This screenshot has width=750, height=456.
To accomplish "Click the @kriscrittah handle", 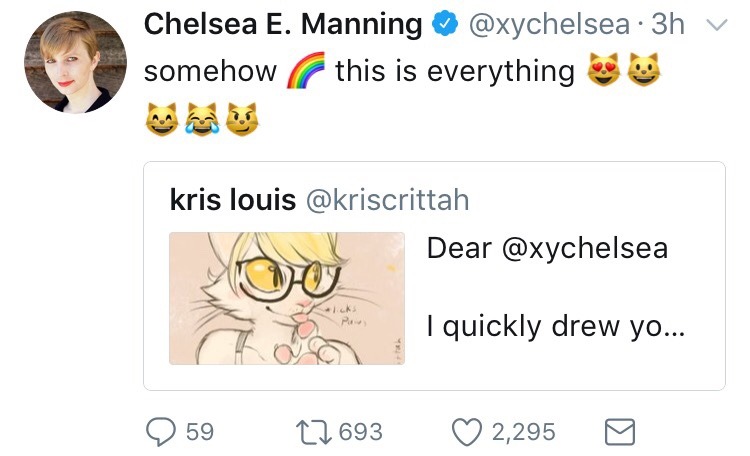I will [x=386, y=199].
